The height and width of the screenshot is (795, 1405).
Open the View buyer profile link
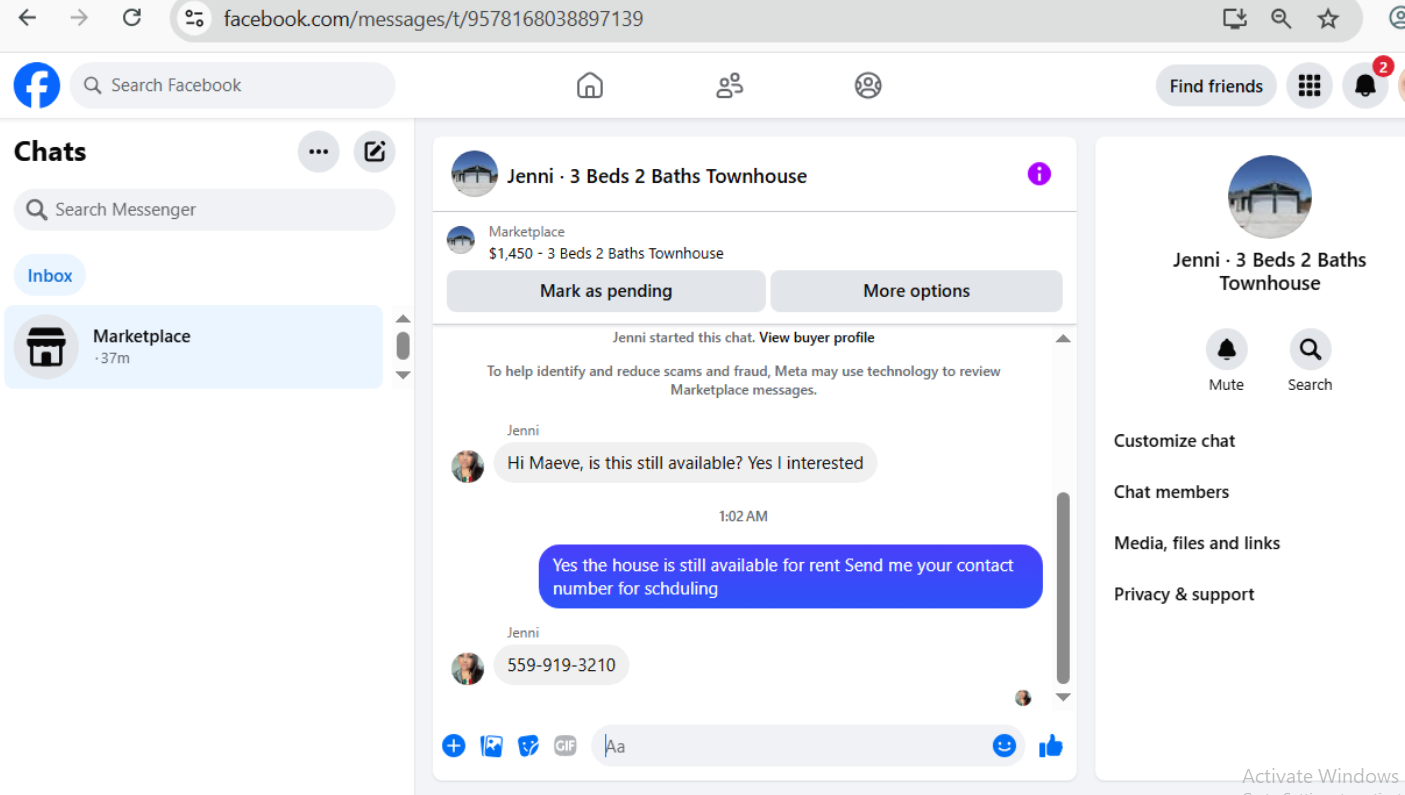click(817, 337)
